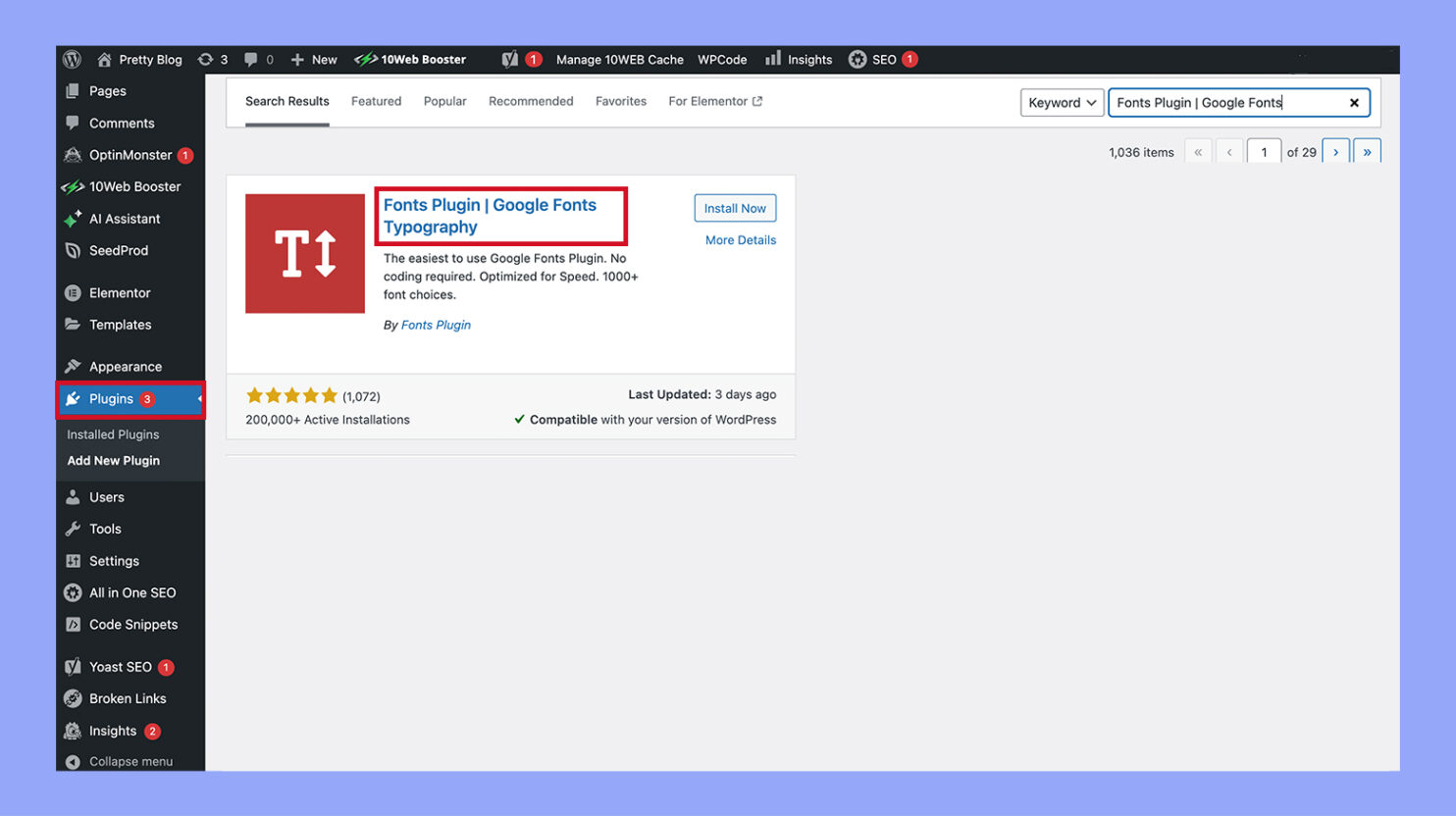The height and width of the screenshot is (816, 1456).
Task: Open the New menu in the admin bar
Action: (313, 59)
